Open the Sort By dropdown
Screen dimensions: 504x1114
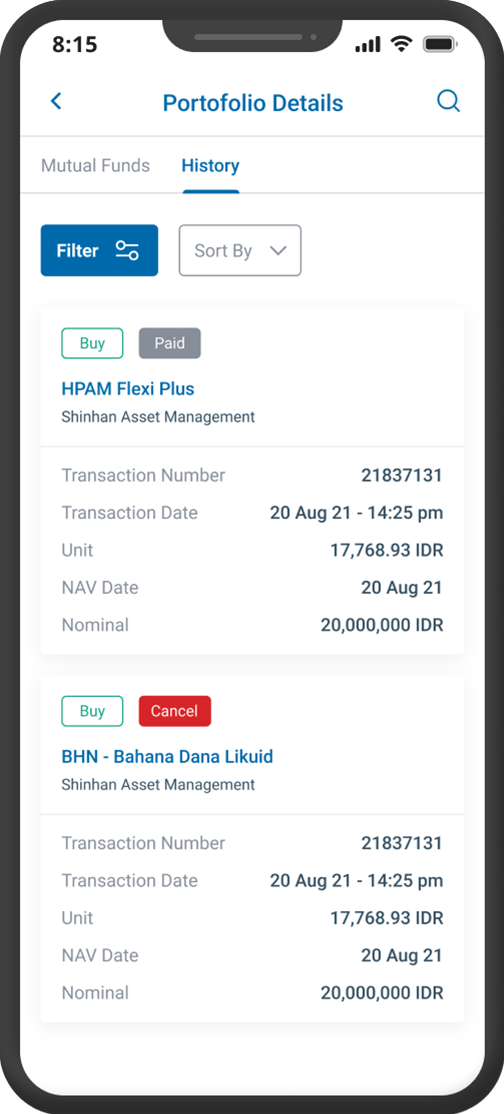240,250
